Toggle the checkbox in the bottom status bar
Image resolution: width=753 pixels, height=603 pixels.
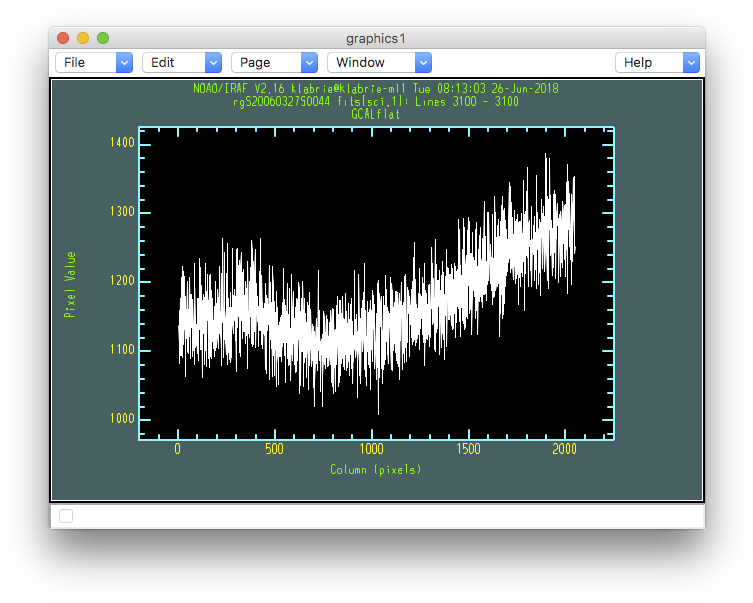(66, 516)
